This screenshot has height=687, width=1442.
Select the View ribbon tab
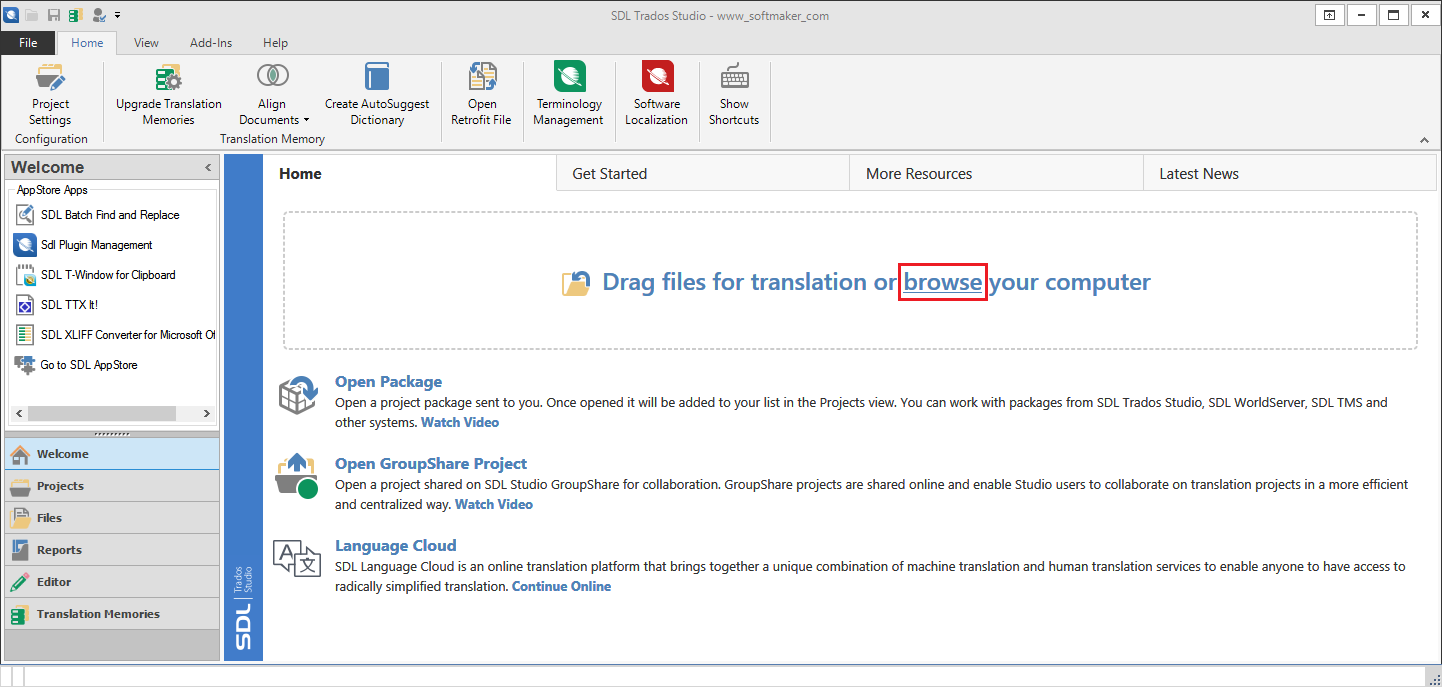(x=146, y=43)
